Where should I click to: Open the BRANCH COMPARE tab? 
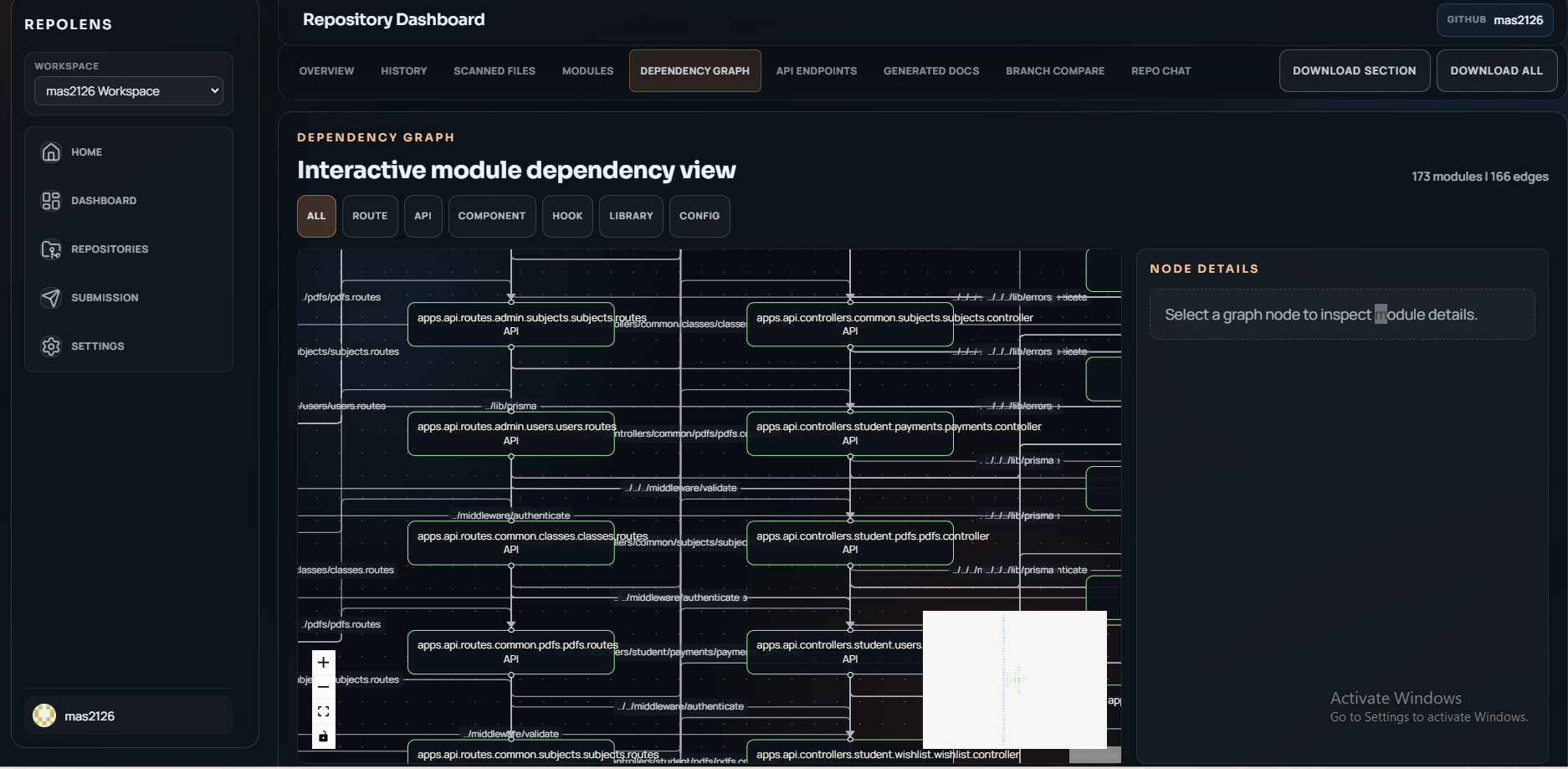click(1054, 71)
